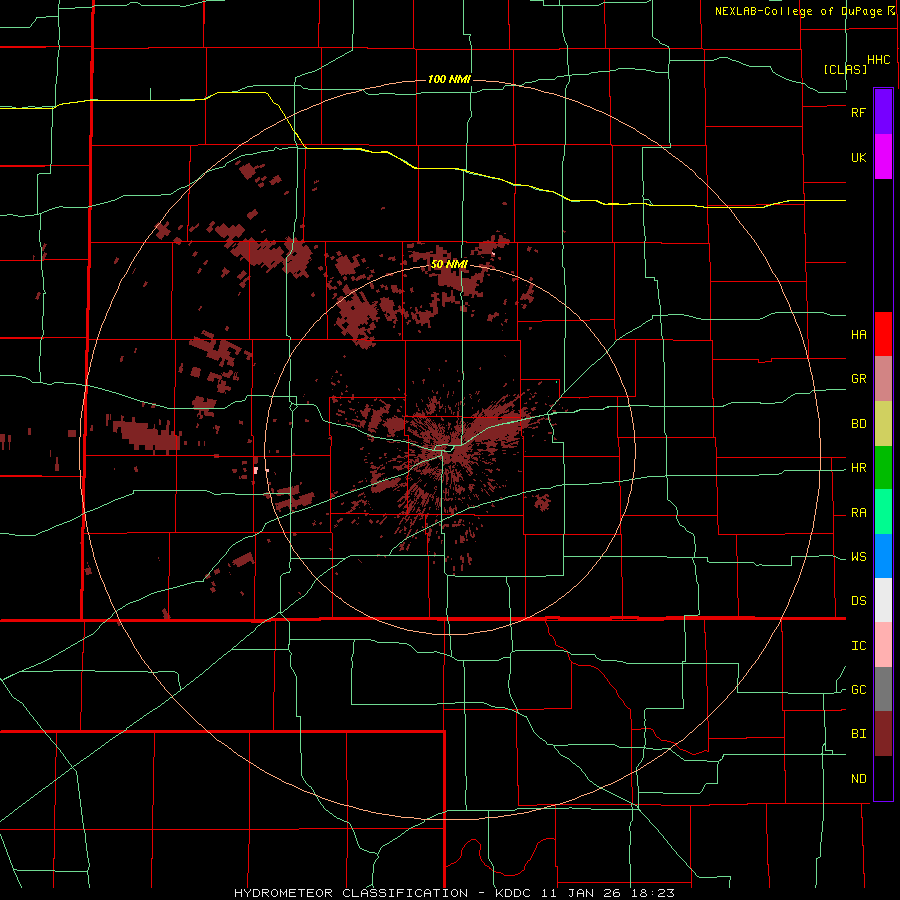
Task: Click the GC gray legend swatch
Action: [x=883, y=689]
